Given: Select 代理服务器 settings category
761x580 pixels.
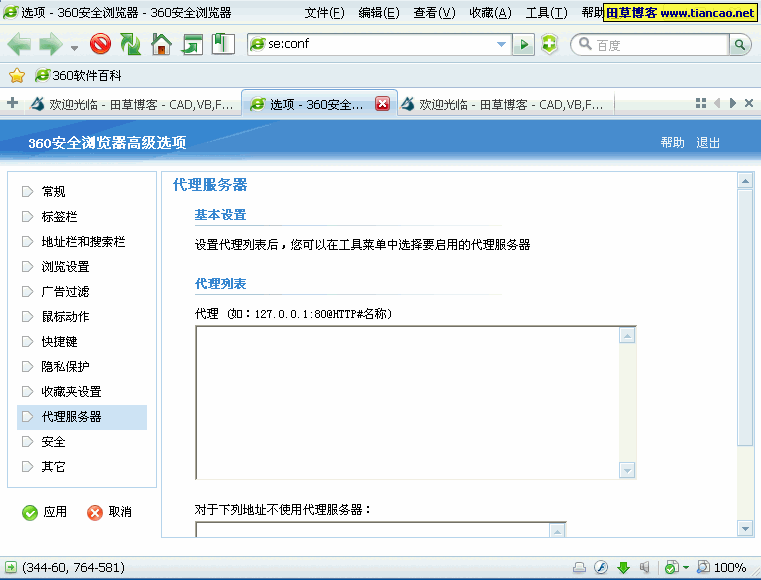Looking at the screenshot, I should tap(82, 417).
